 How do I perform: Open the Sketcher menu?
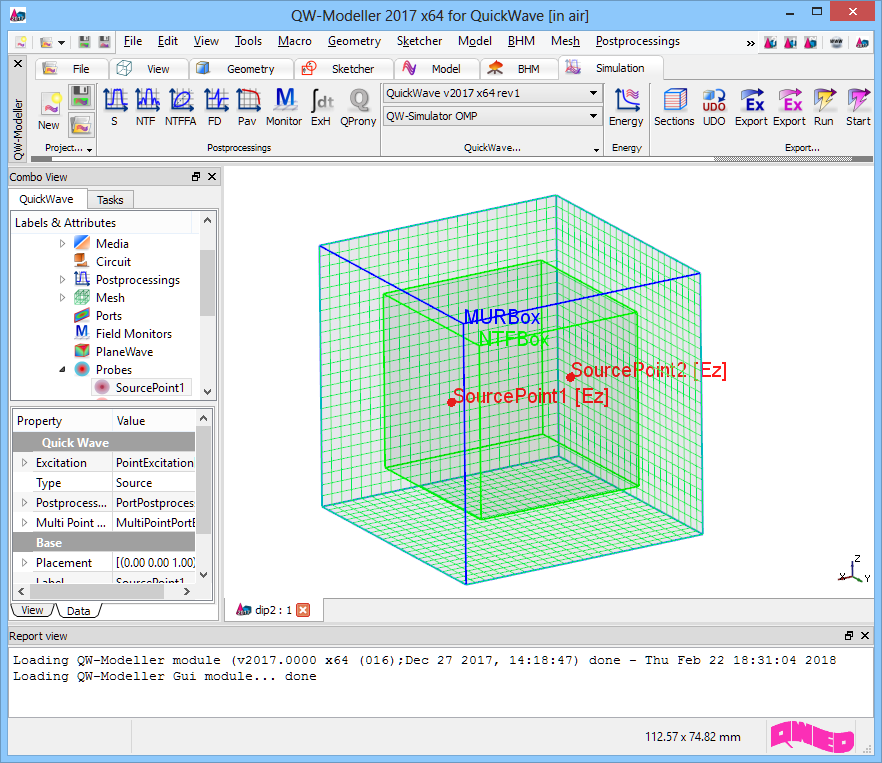pyautogui.click(x=419, y=41)
